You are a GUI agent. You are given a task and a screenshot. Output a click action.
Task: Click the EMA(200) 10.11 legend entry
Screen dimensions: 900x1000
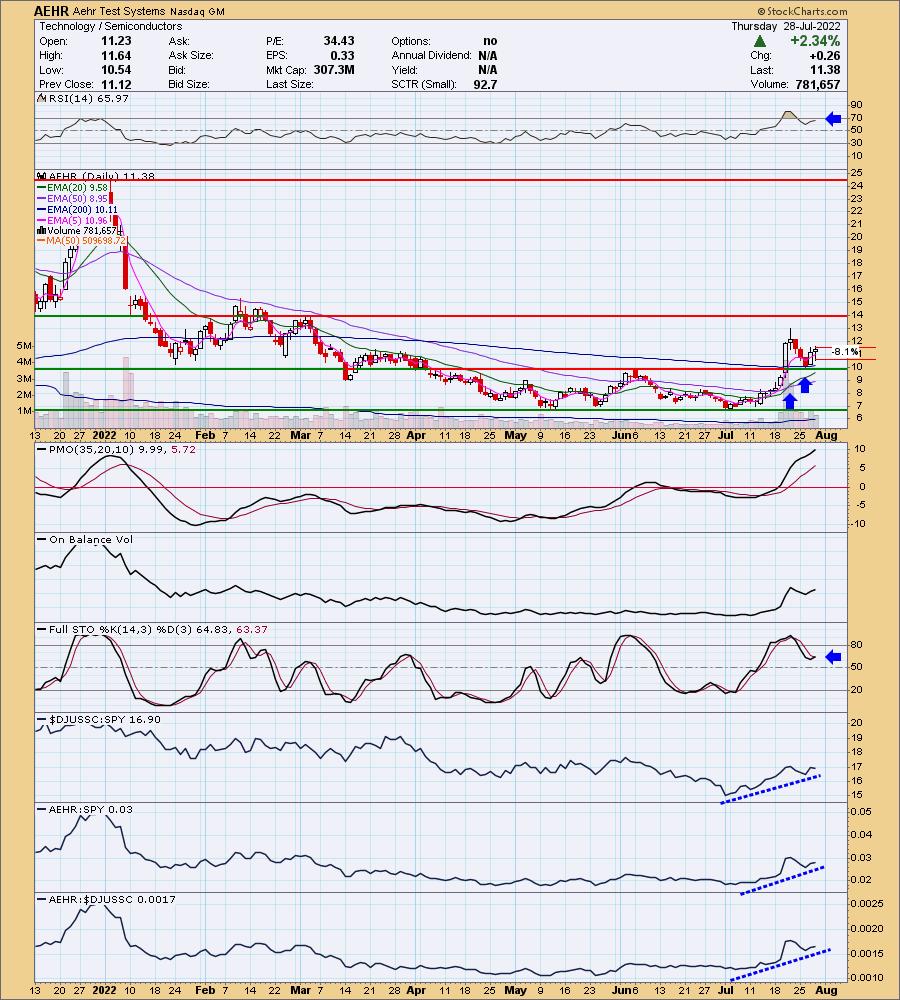tap(82, 210)
